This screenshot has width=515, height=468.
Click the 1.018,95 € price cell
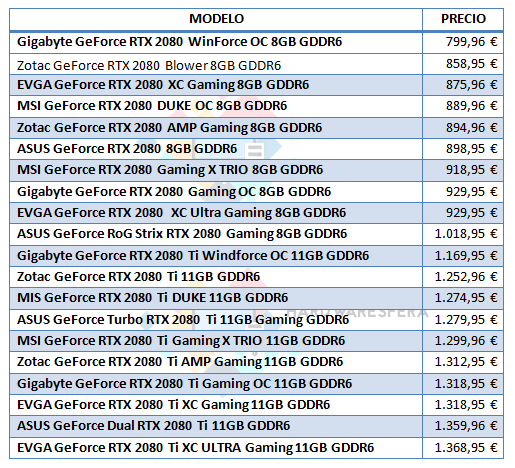click(463, 234)
